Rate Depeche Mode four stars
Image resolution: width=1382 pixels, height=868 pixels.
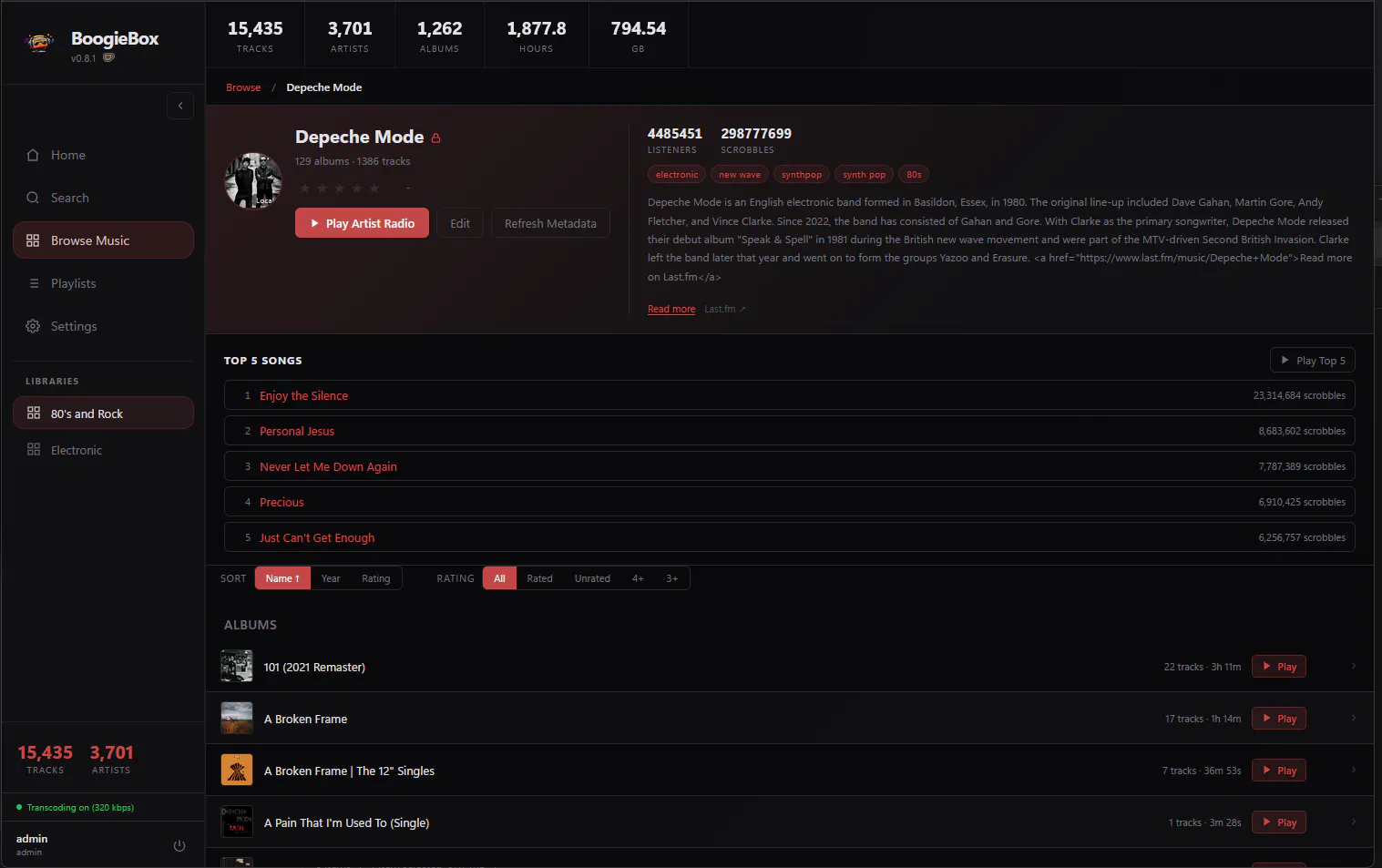point(357,189)
